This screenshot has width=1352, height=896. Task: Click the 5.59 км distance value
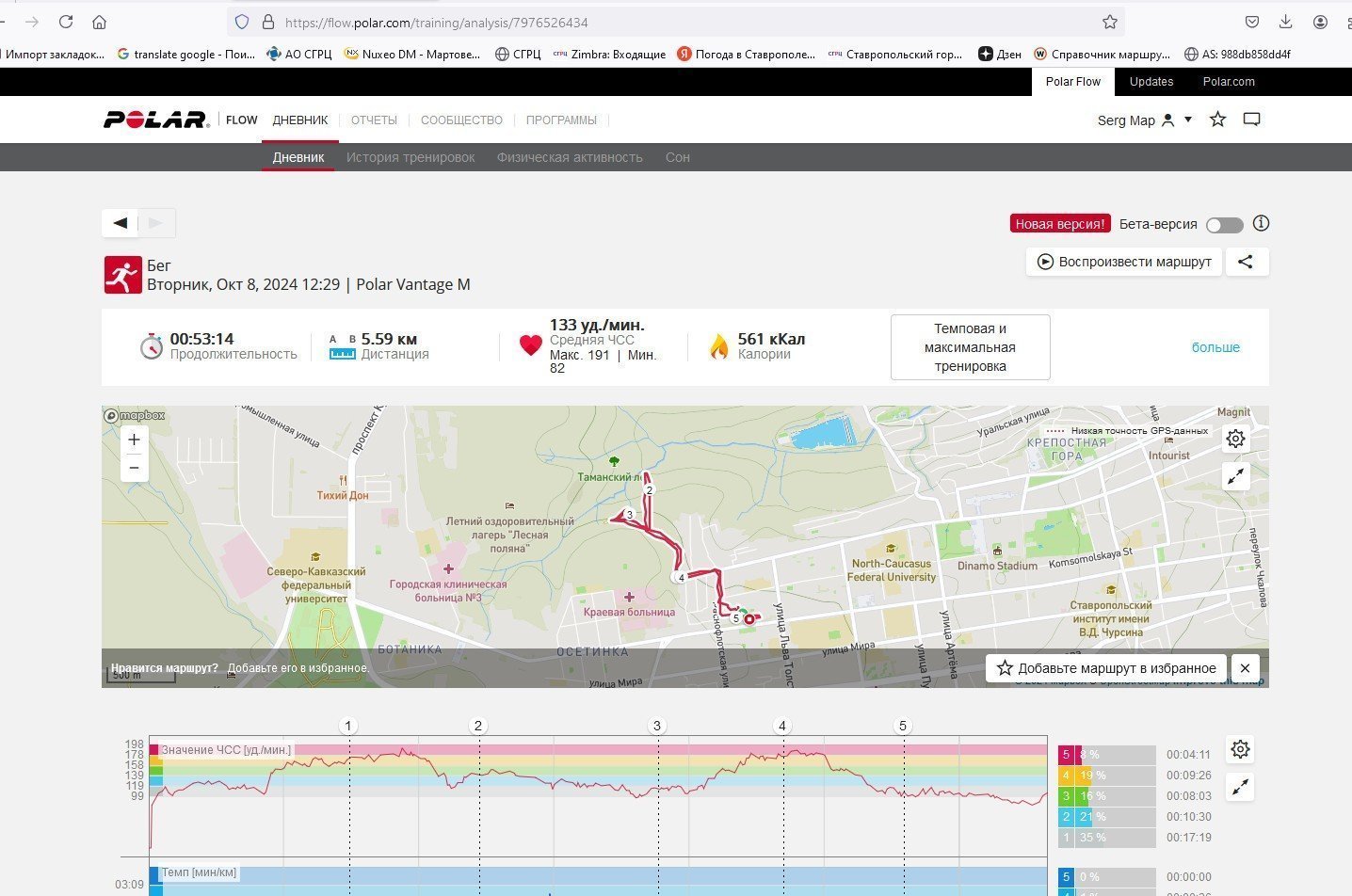tap(389, 339)
